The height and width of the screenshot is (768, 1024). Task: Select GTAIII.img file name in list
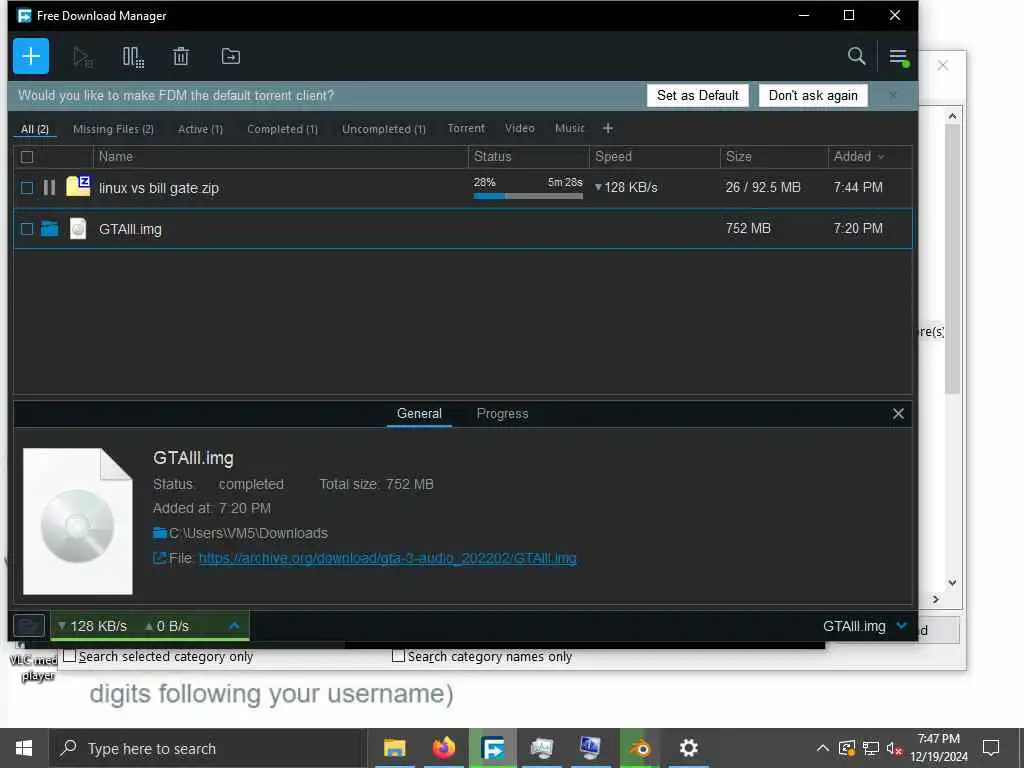130,229
